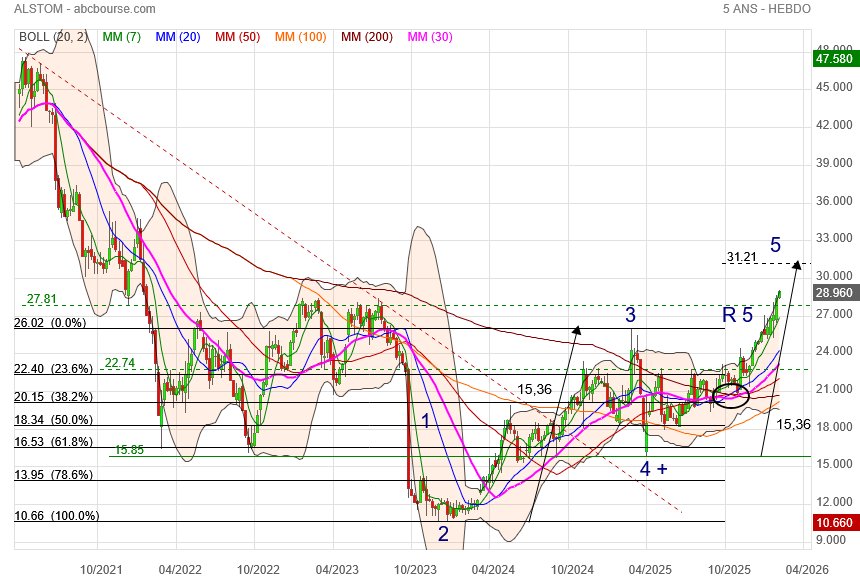Screen dimensions: 860x580
Task: Click the ALSTOM - abcbourse.com chart title
Action: coord(86,9)
